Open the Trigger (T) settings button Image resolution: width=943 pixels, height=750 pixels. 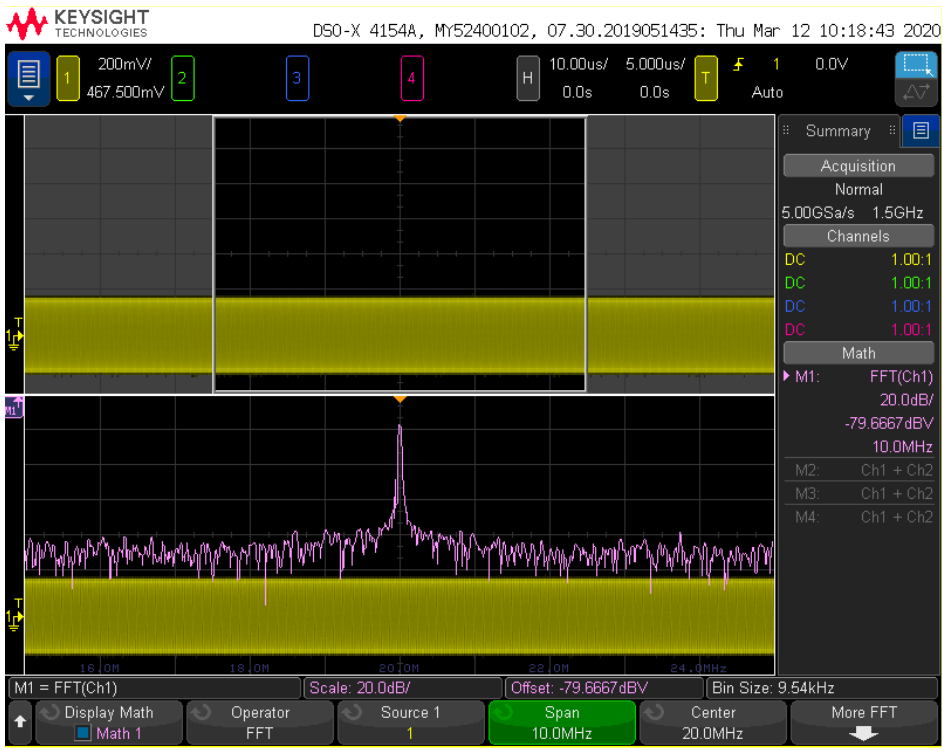click(706, 78)
